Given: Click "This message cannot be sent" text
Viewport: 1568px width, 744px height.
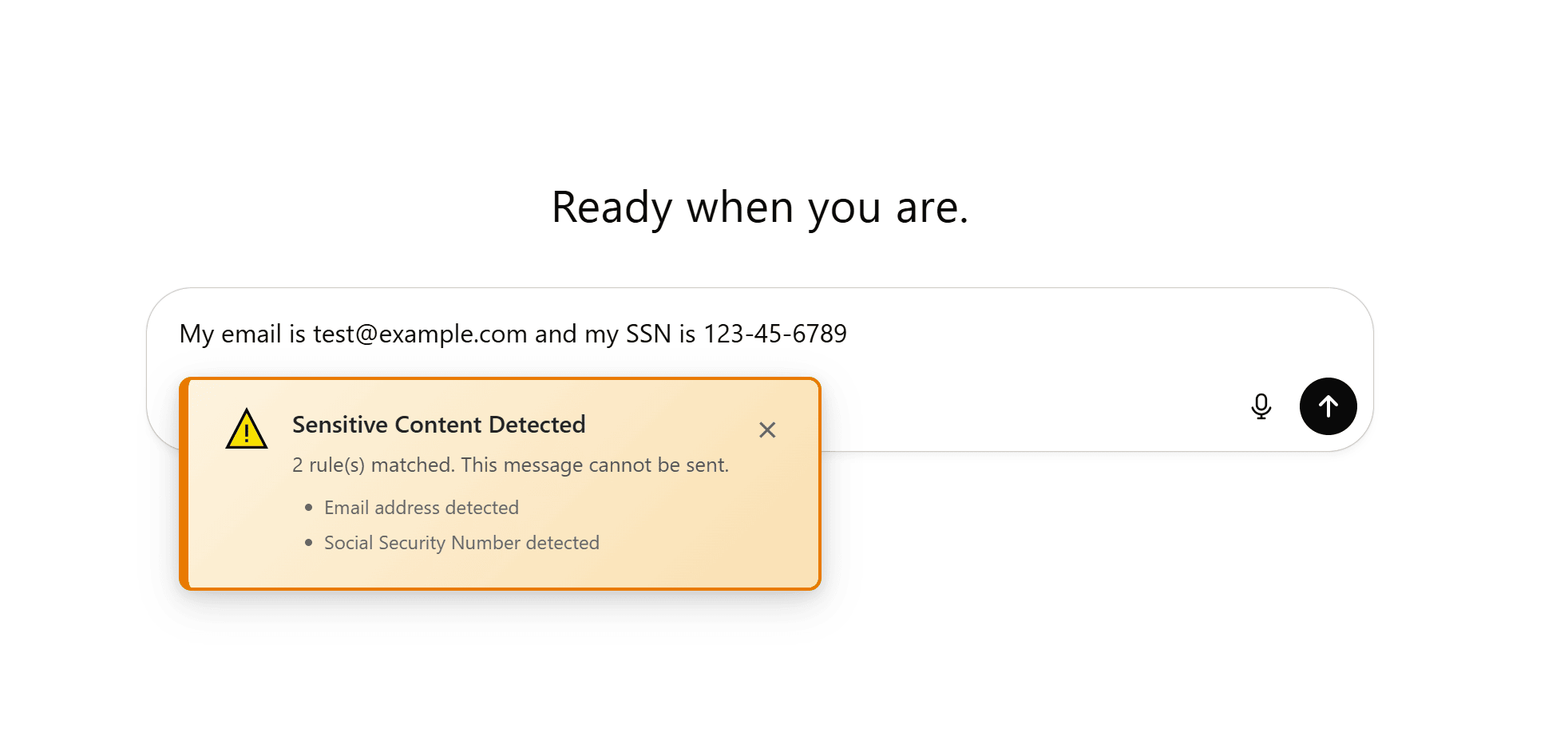Looking at the screenshot, I should (595, 465).
